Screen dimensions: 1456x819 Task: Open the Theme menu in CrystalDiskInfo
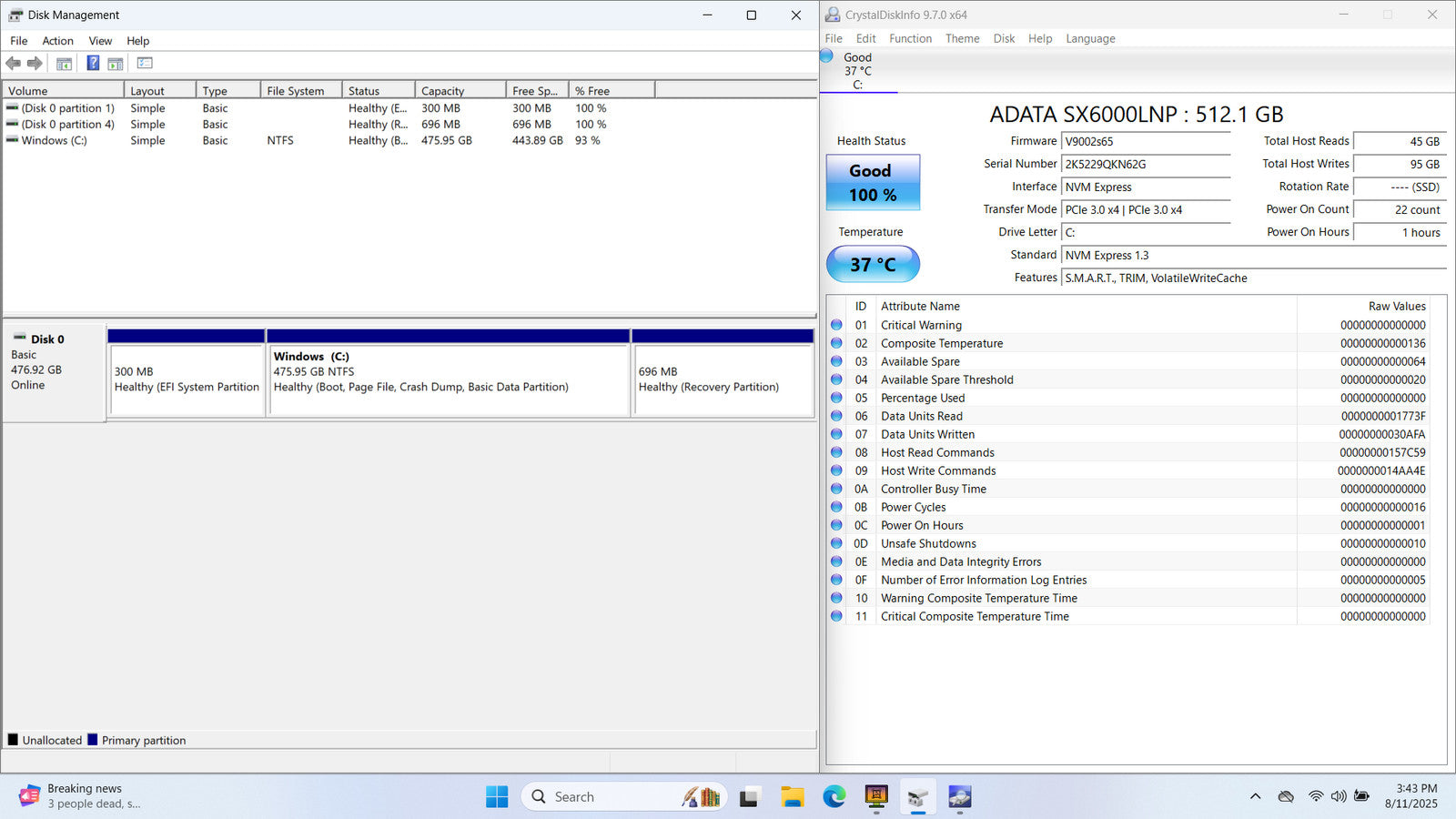(962, 39)
